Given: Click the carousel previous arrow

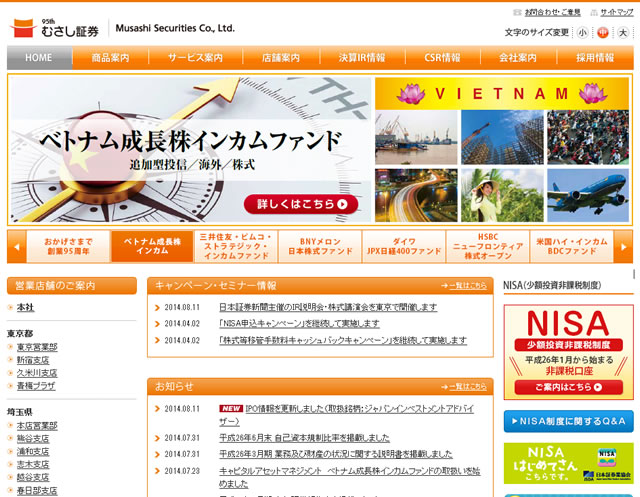Looking at the screenshot, I should point(17,246).
